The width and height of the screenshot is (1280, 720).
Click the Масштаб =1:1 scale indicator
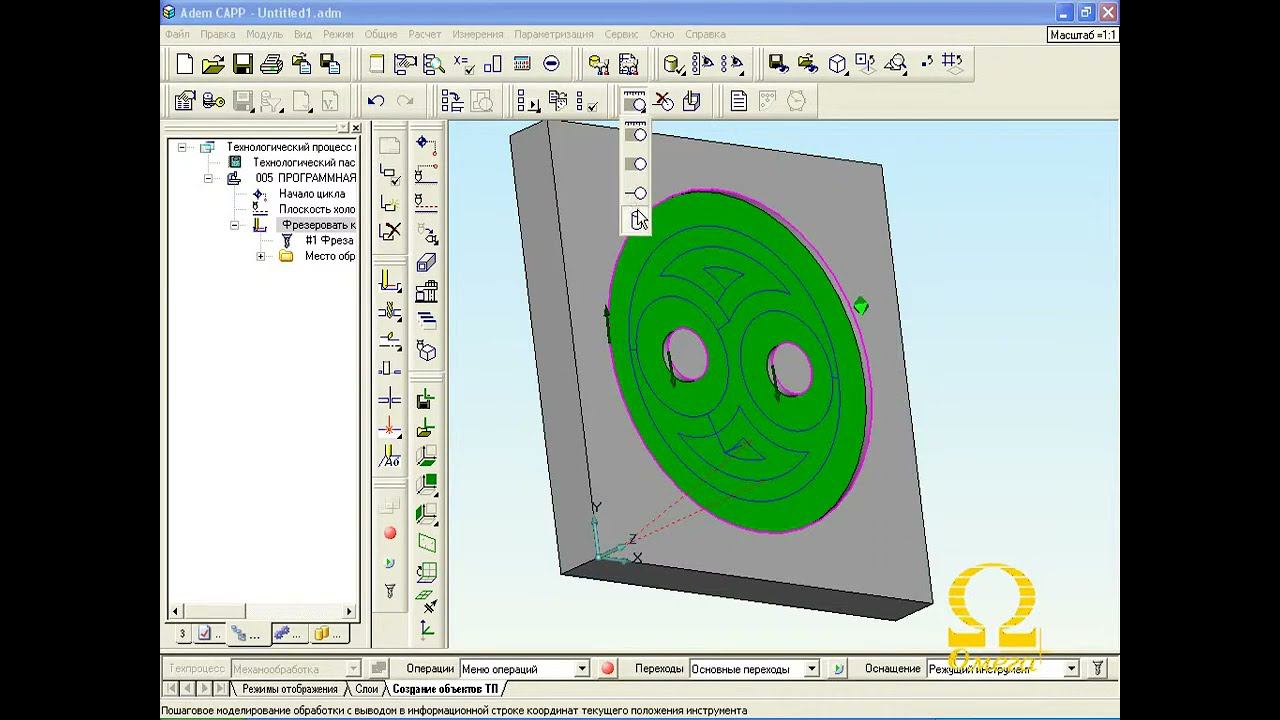tap(1083, 35)
